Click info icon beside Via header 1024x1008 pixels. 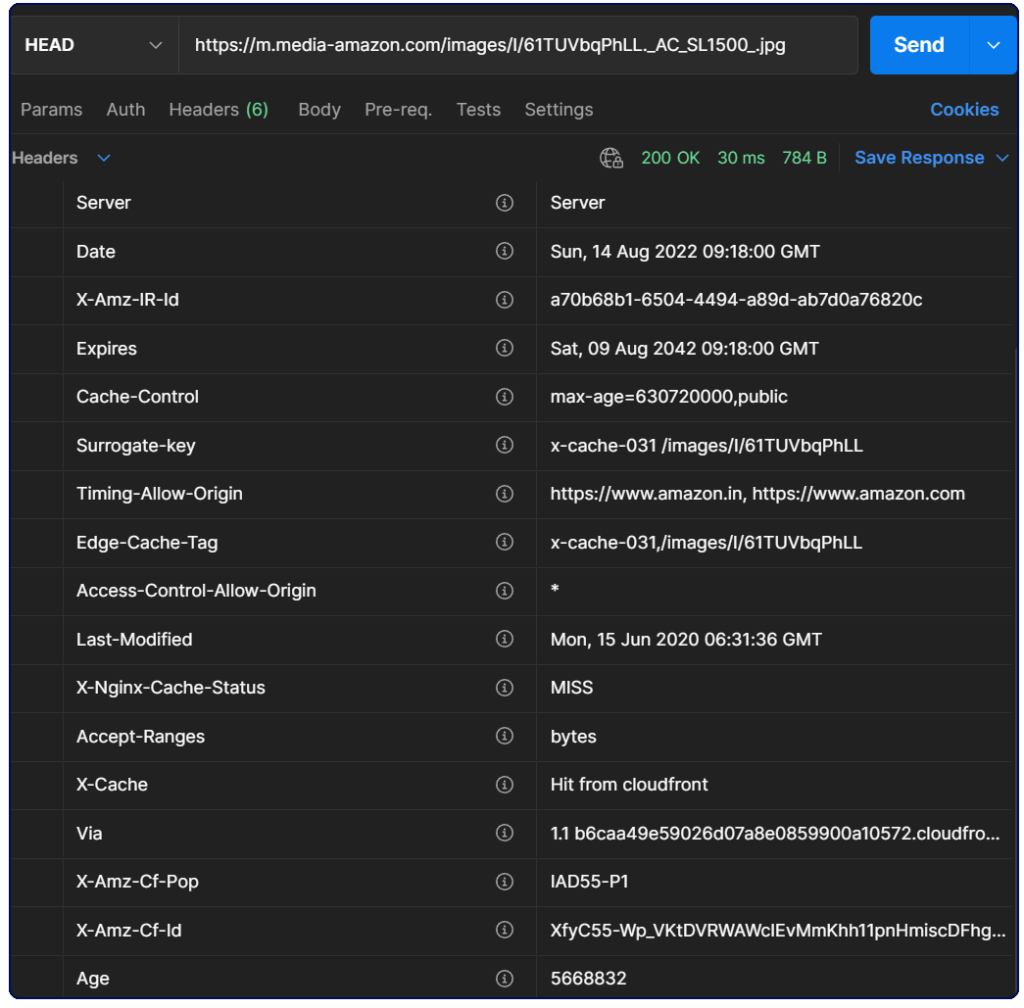504,834
